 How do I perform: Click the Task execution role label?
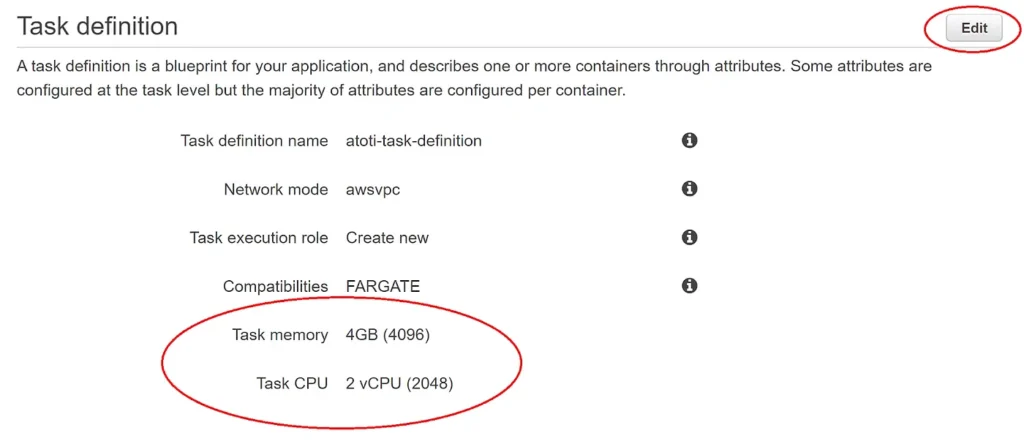click(259, 237)
